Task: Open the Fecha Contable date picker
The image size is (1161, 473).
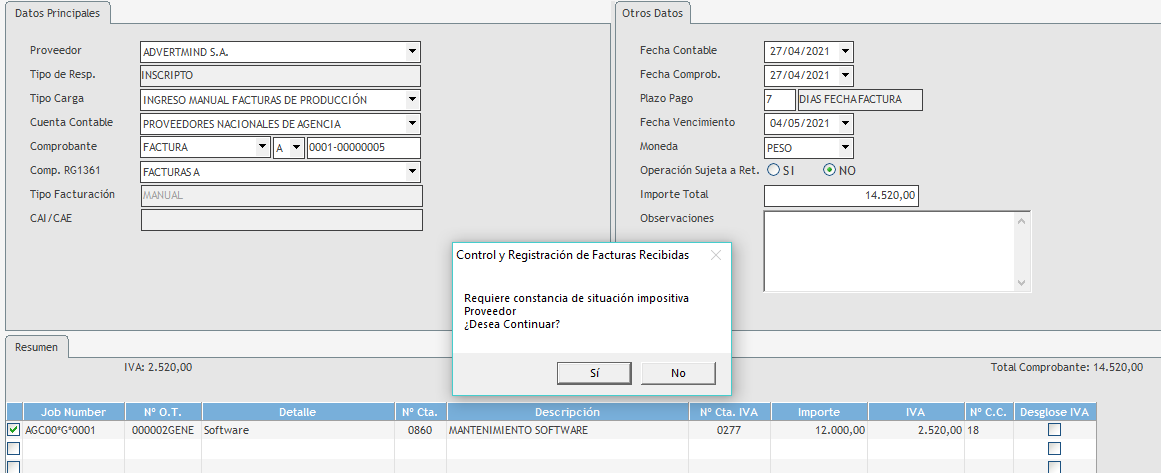Action: 845,52
